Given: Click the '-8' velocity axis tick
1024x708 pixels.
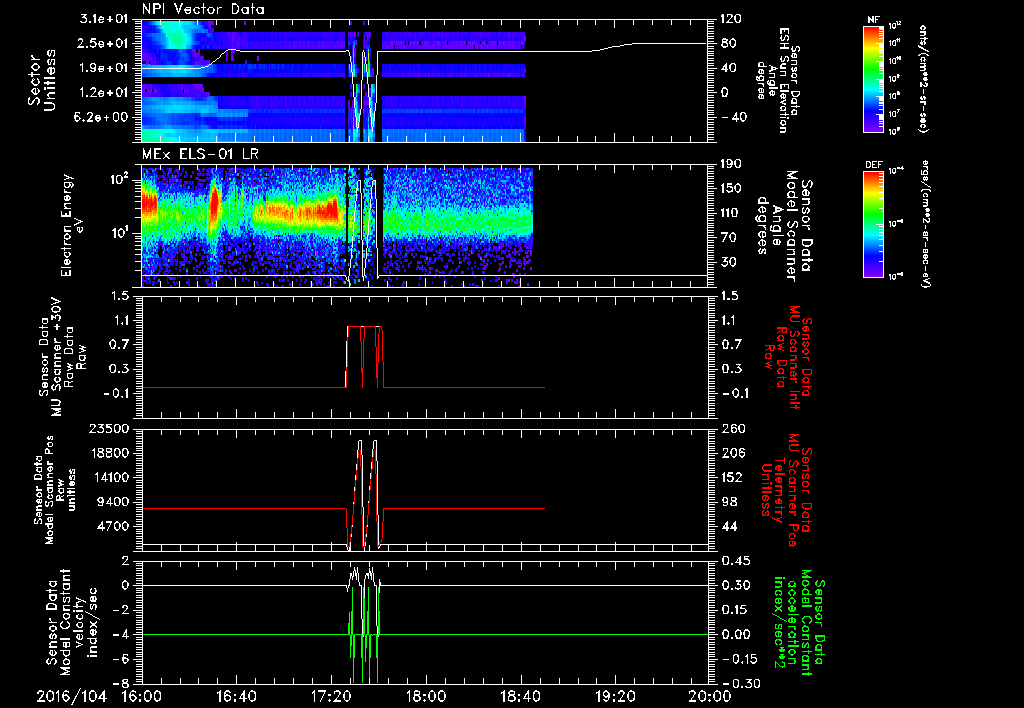Looking at the screenshot, I should [x=121, y=684].
